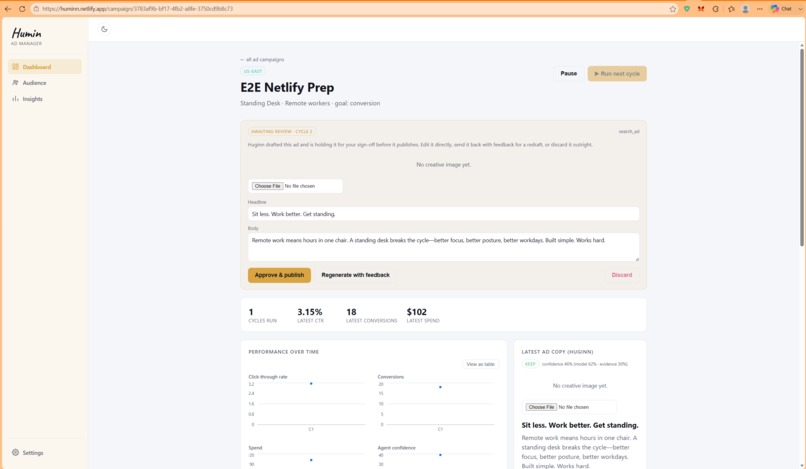Open the Copilot Chat icon
Viewport: 806px width, 469px height.
coord(775,9)
